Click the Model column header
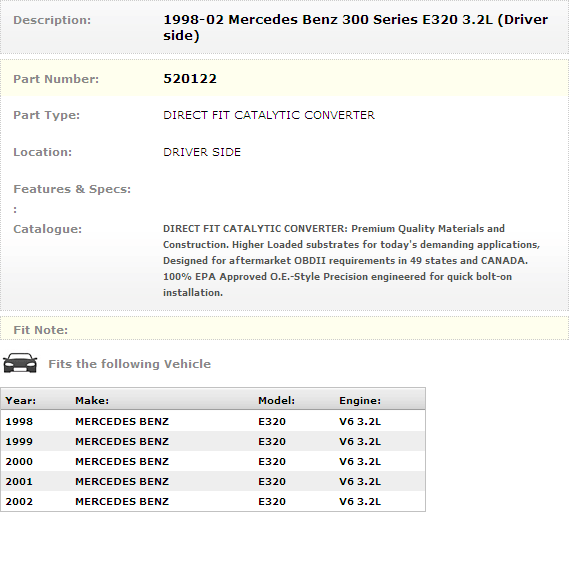Screen dimensions: 570x580 276,401
